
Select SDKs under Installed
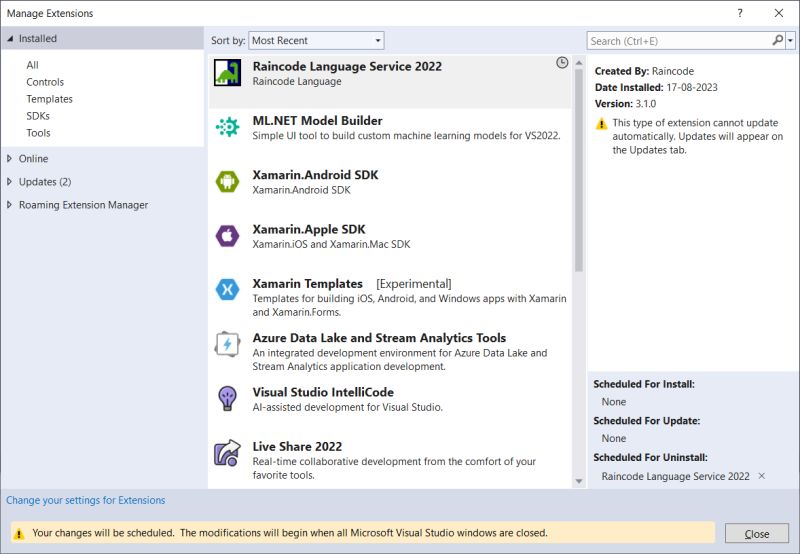(38, 116)
